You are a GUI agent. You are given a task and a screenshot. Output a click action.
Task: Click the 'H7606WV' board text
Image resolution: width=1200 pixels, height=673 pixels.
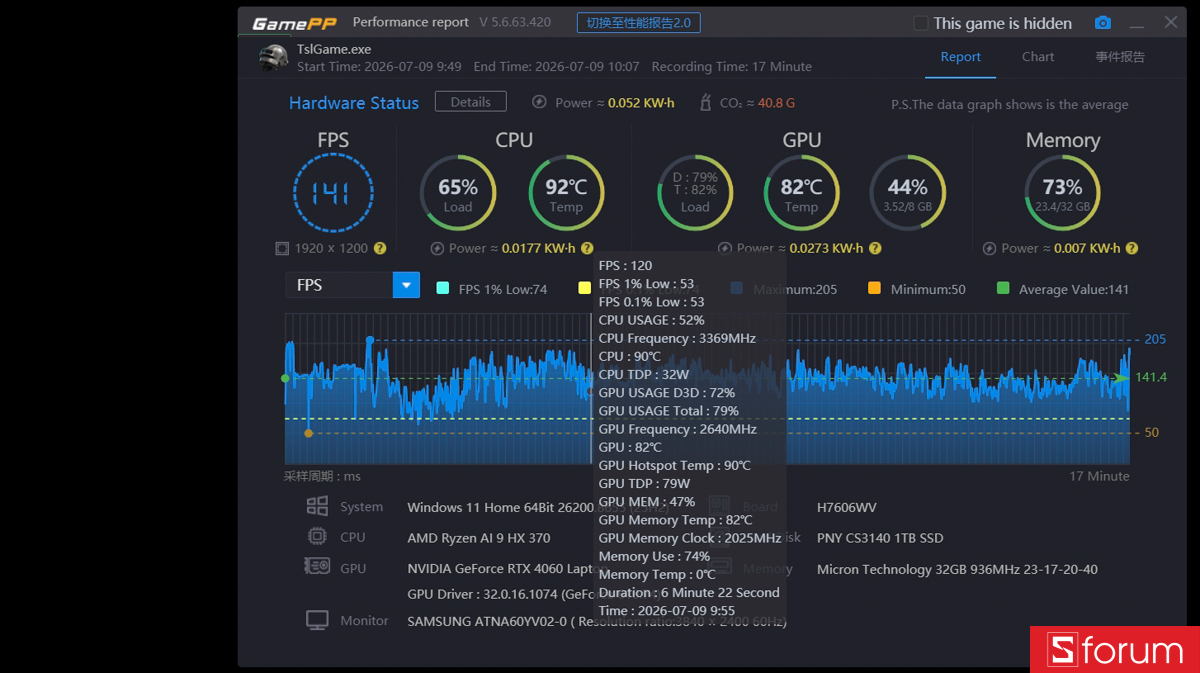pos(847,507)
